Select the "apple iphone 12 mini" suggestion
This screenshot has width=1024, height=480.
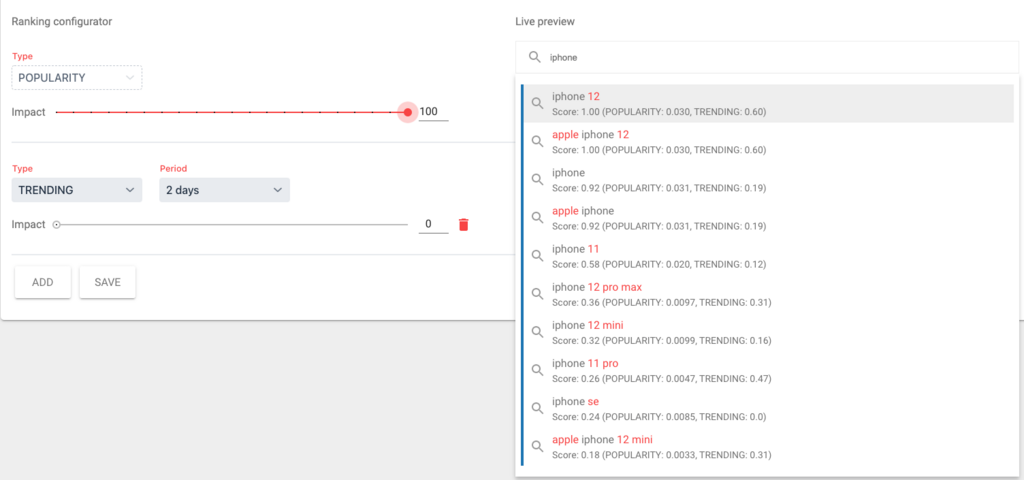point(769,446)
